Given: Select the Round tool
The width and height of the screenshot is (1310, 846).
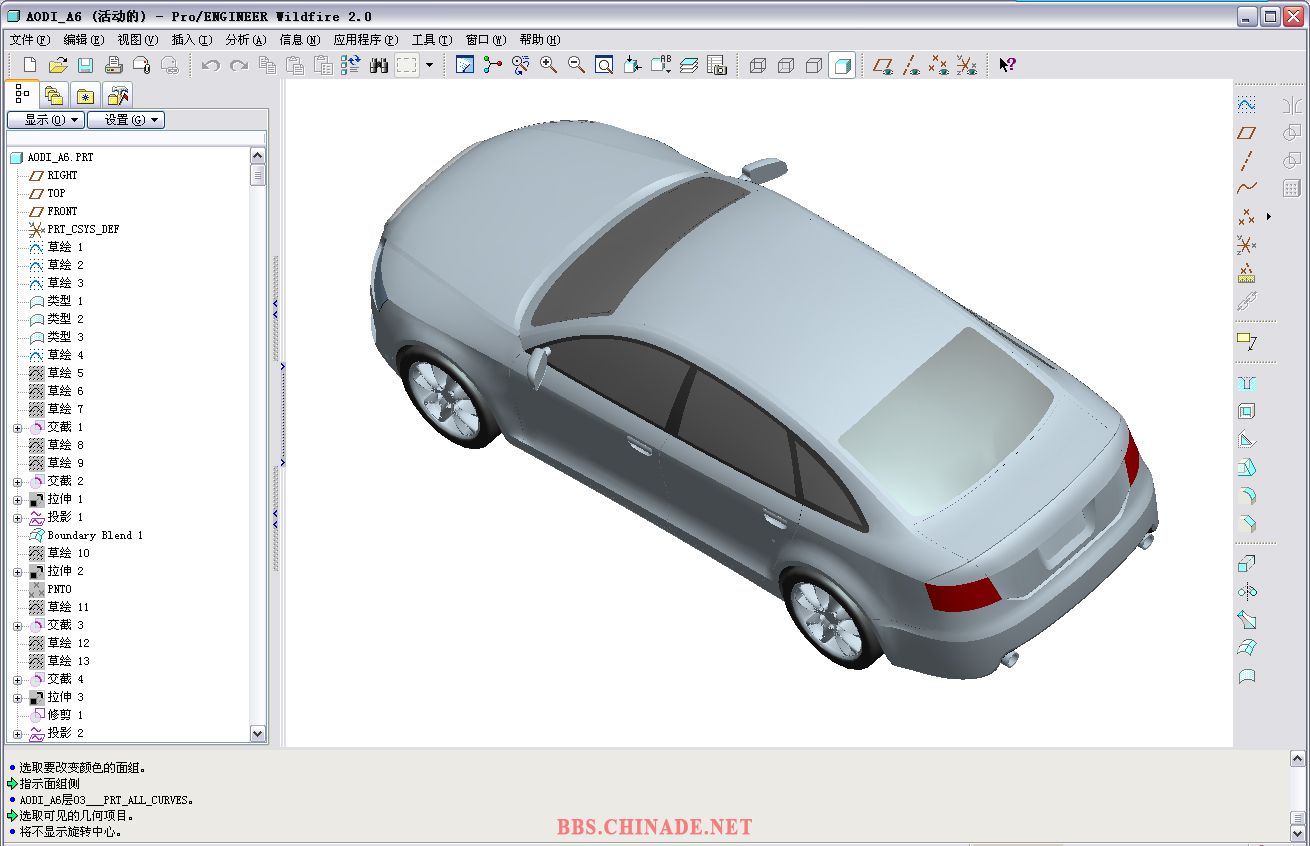Looking at the screenshot, I should (x=1246, y=495).
